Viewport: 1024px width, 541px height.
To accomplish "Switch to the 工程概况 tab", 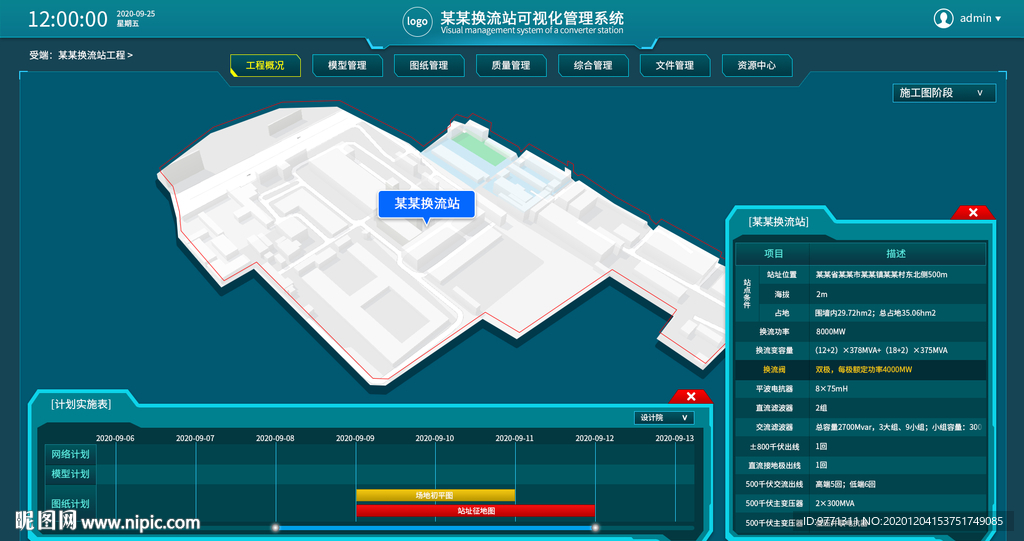I will (x=265, y=66).
